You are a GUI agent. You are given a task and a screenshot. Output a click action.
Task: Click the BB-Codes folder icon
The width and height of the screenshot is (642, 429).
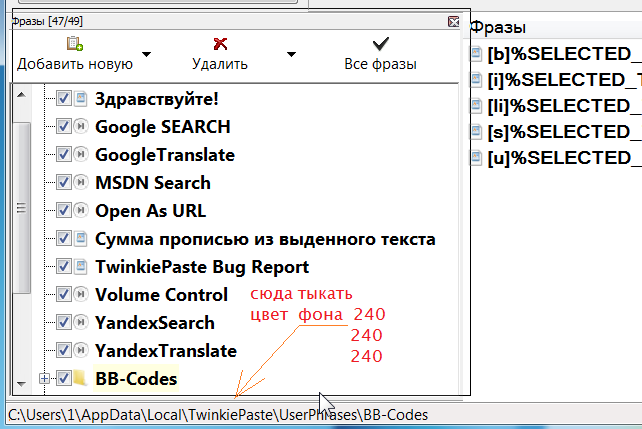pos(80,378)
